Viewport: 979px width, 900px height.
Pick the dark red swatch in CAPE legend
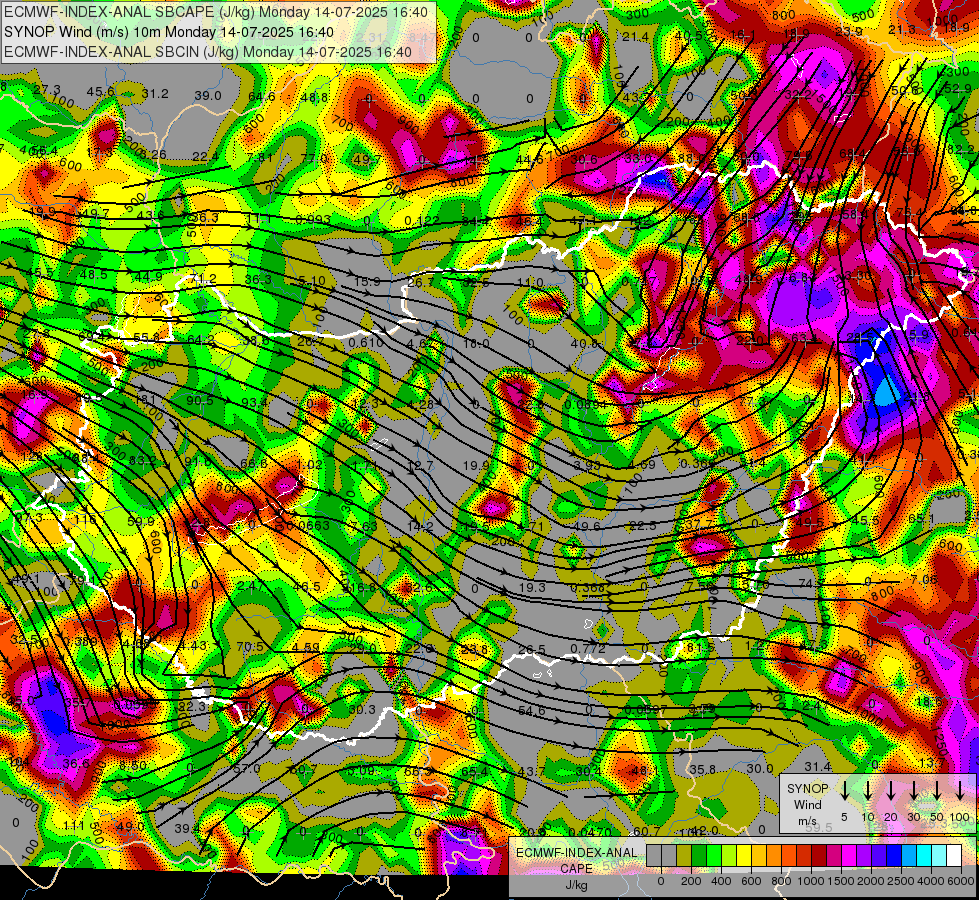point(819,856)
